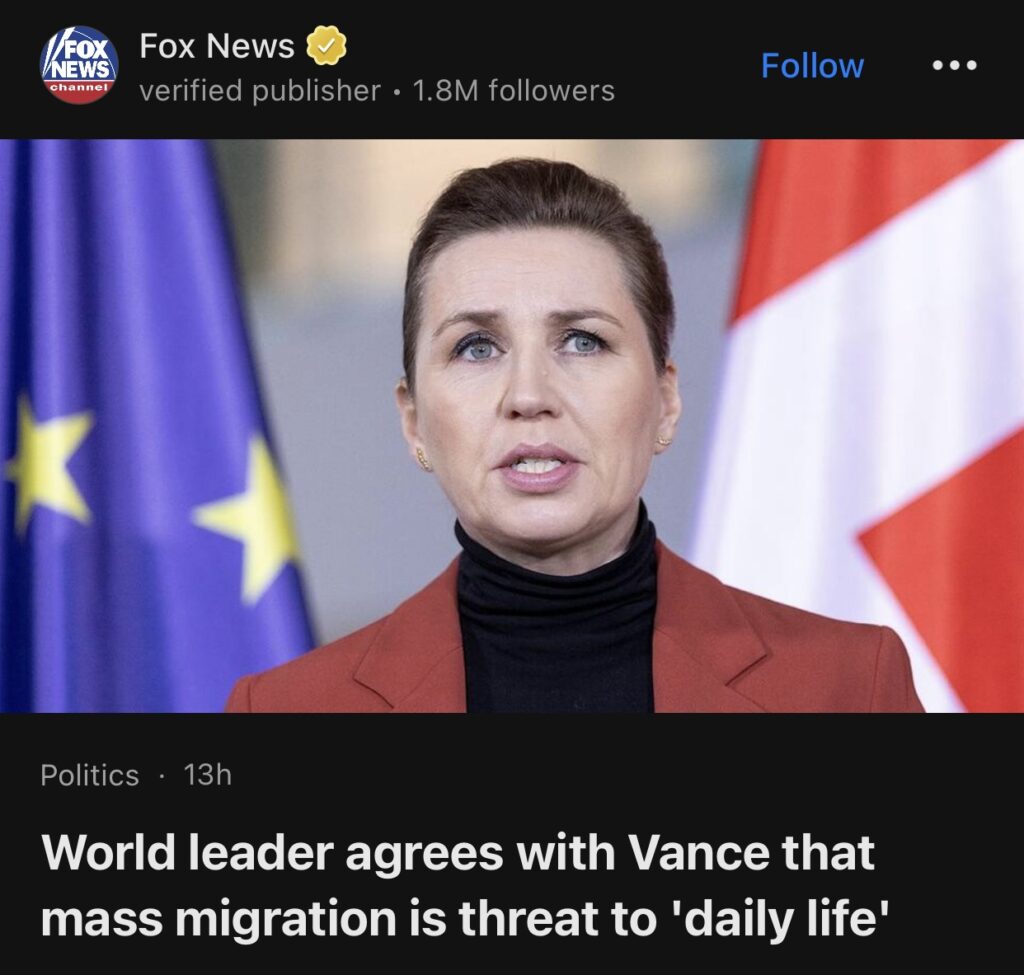Open the 'World leader agrees with Vance' headline
The width and height of the screenshot is (1024, 975).
pos(465,885)
